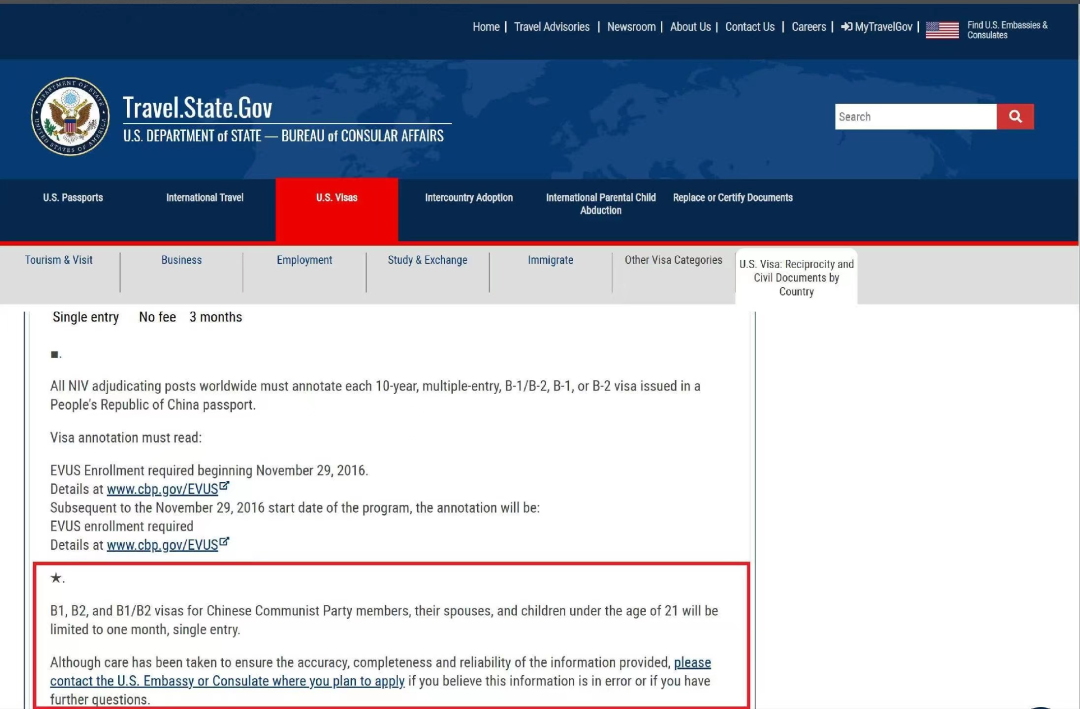
Task: Open Replace or Certify Documents menu
Action: point(733,198)
